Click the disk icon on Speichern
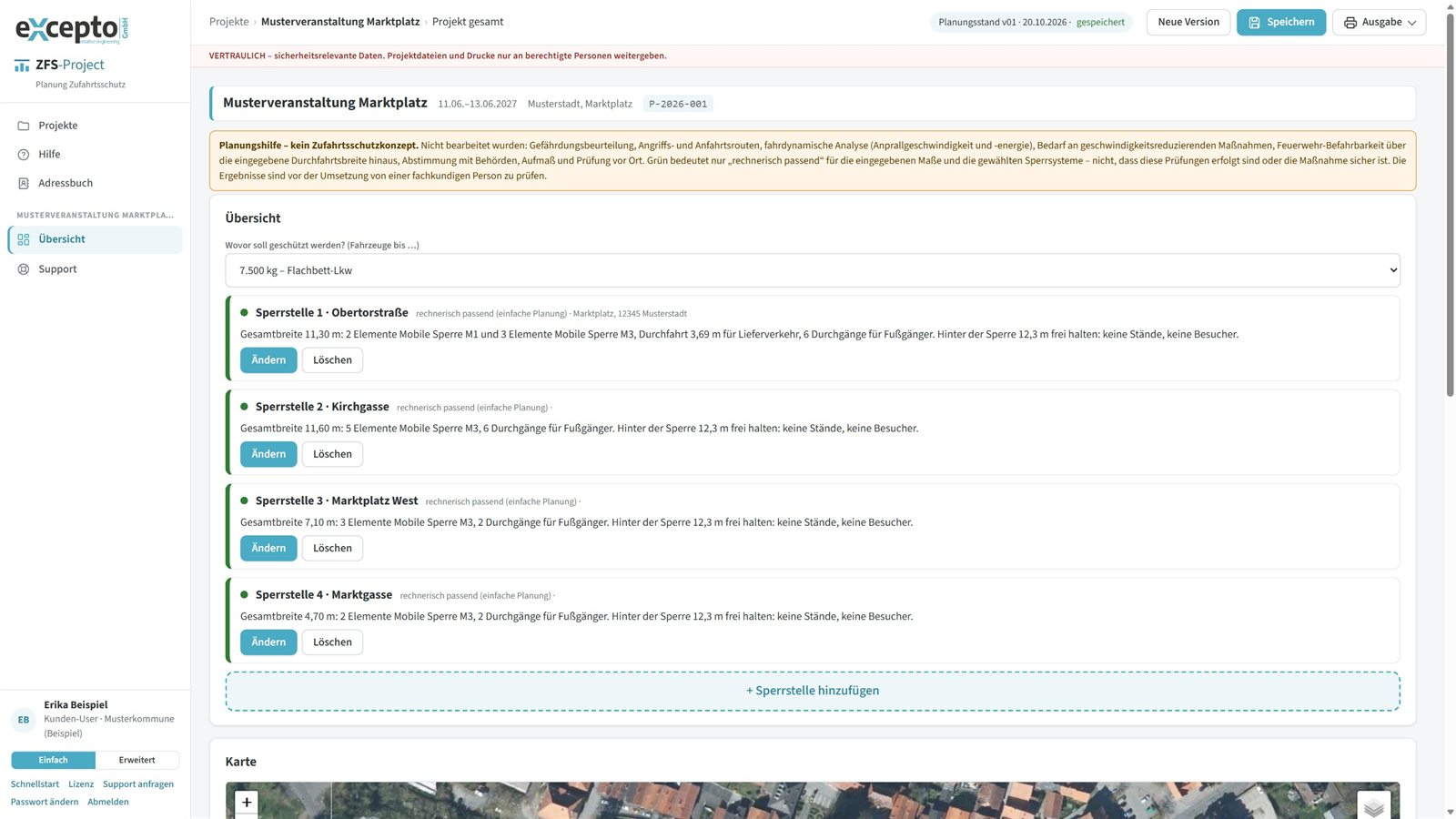The image size is (1456, 819). [x=1254, y=23]
